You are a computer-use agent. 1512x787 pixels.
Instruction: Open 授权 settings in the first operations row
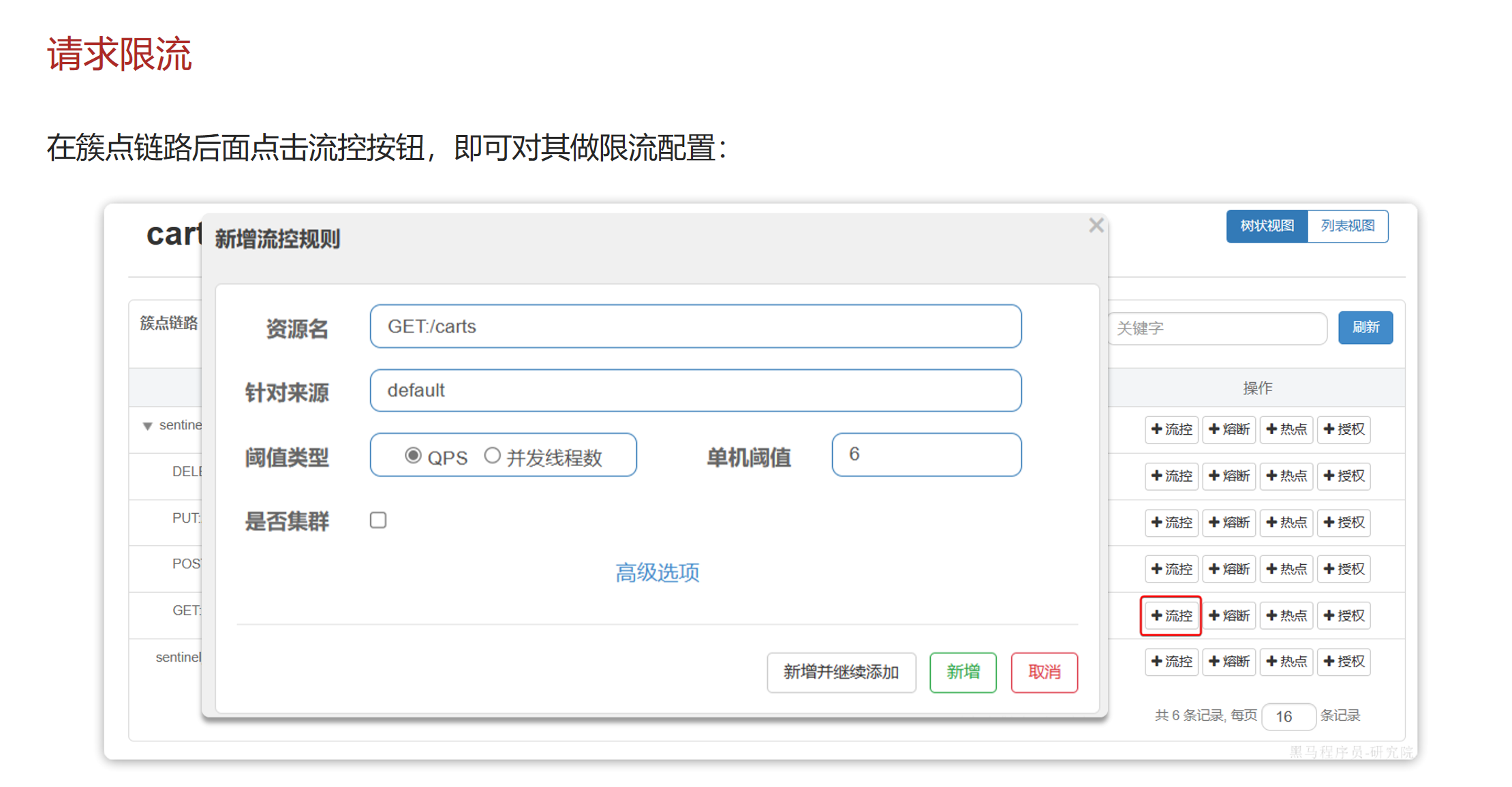tap(1344, 429)
